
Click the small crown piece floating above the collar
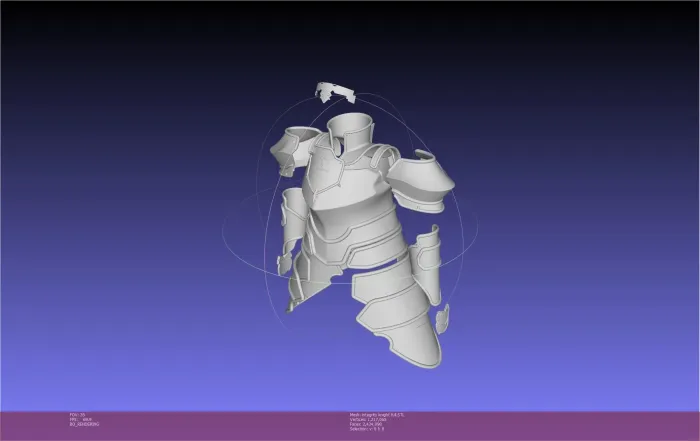[335, 92]
